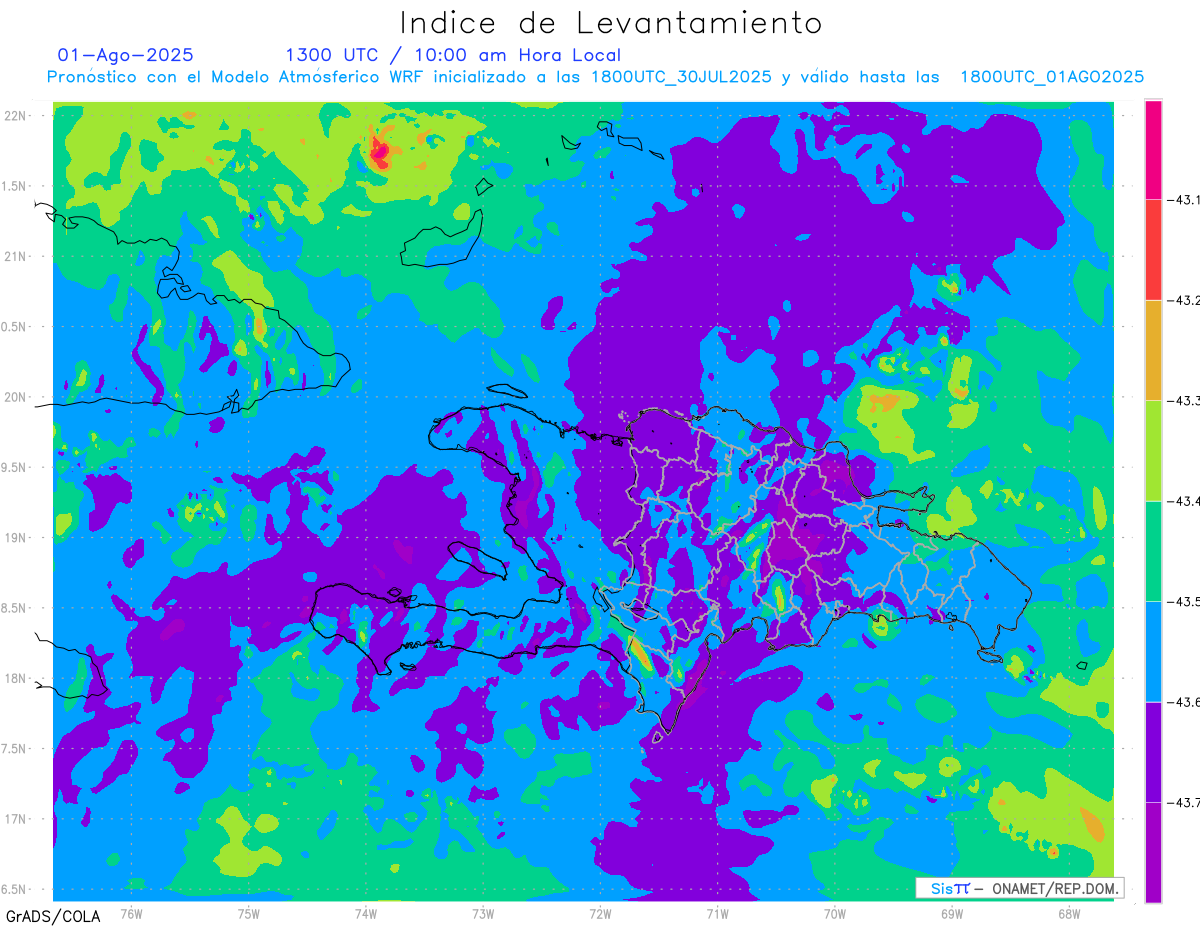Click the longitude label '73W'
The image size is (1200, 927).
click(483, 913)
